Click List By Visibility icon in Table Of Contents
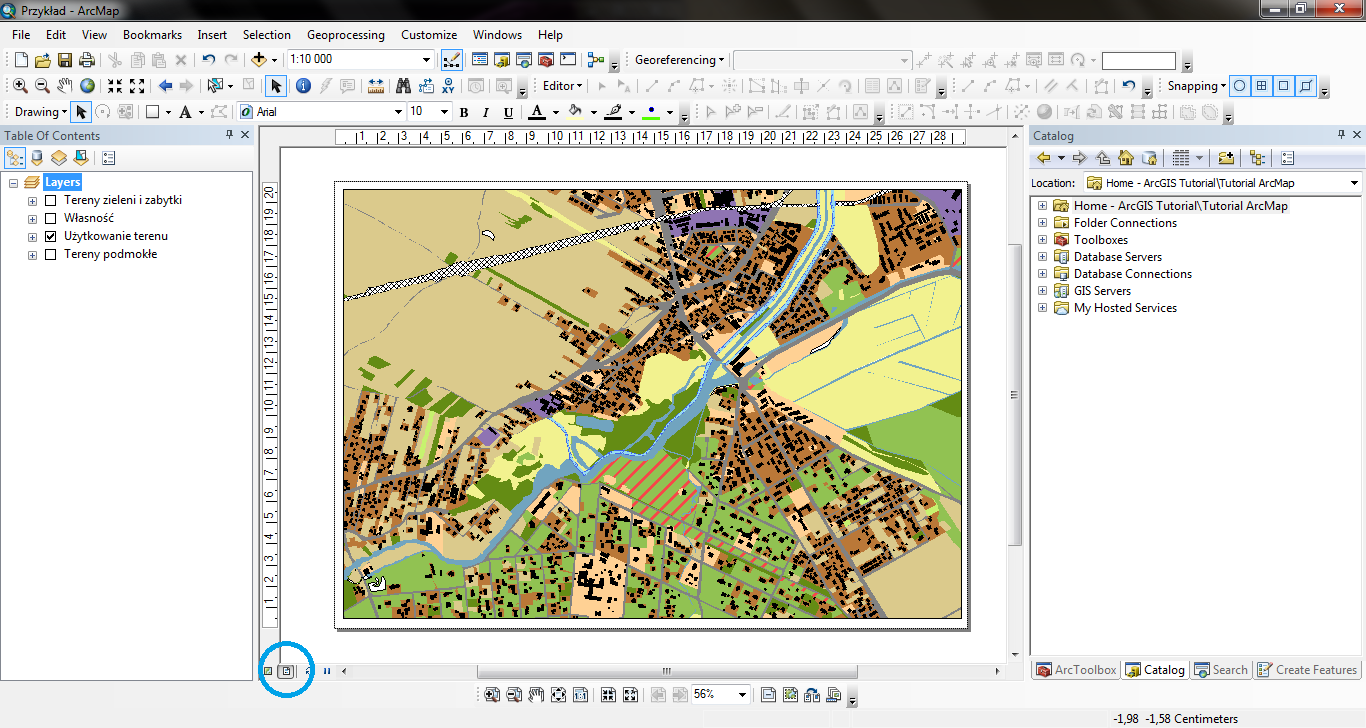 [x=58, y=158]
